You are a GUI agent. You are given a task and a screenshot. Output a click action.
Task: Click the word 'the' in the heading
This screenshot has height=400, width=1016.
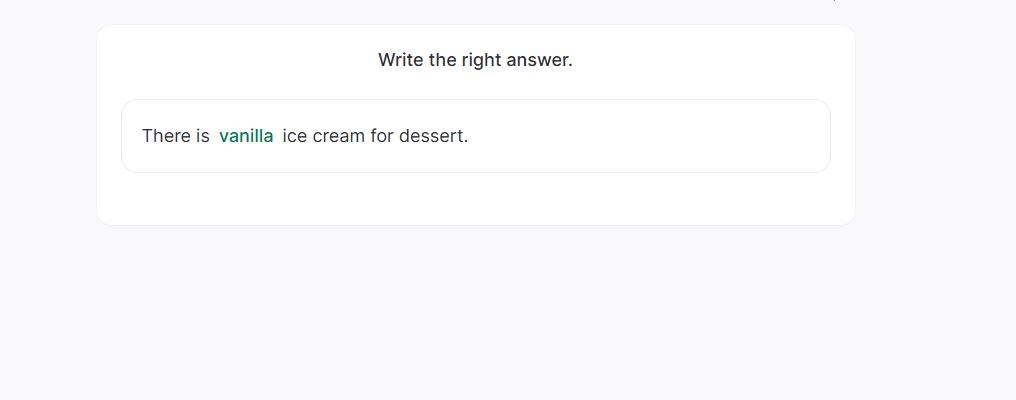pos(444,60)
